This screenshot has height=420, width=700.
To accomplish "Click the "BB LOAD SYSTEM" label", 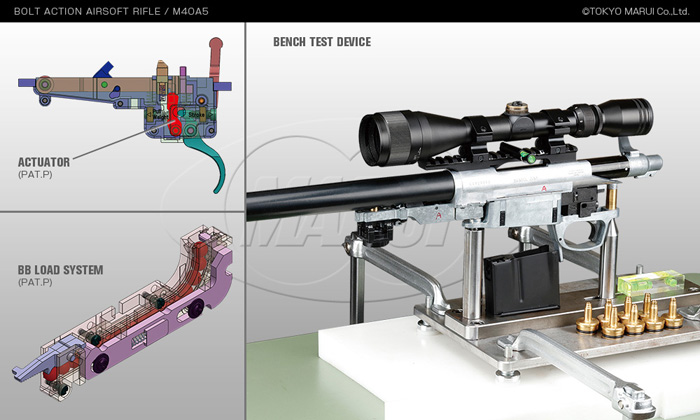I will point(60,270).
